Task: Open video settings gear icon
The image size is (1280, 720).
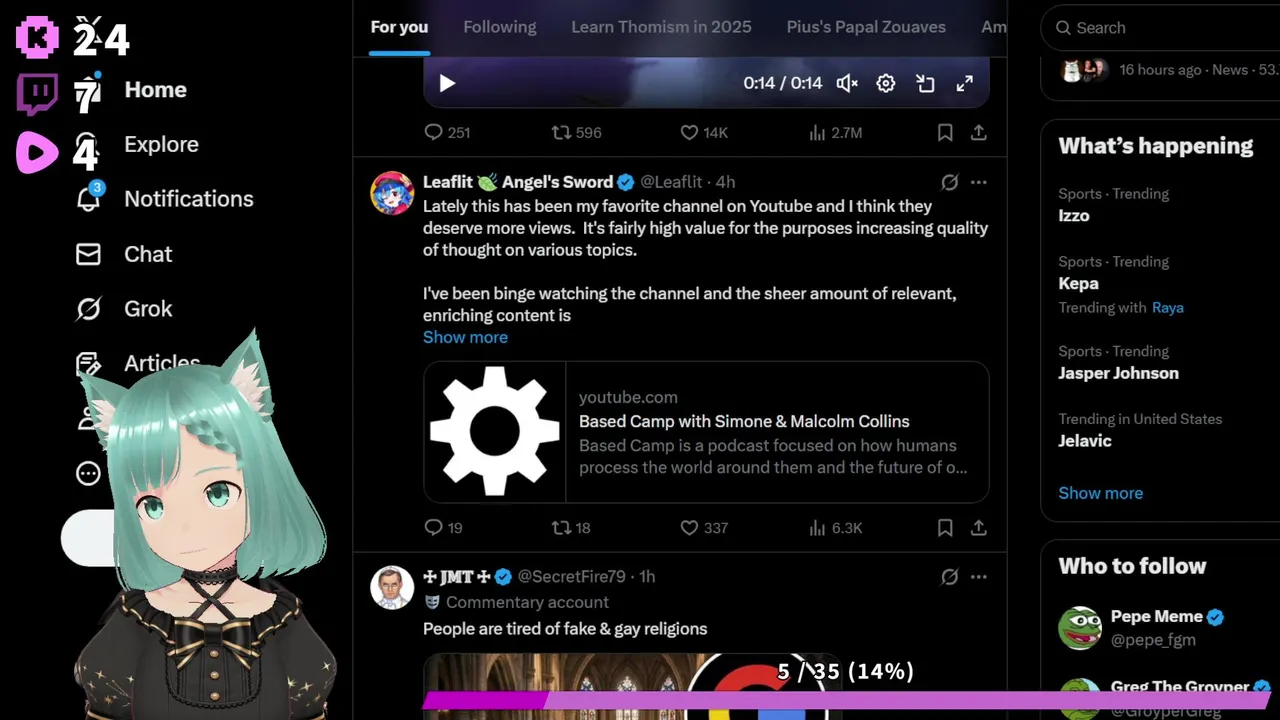Action: (x=886, y=84)
